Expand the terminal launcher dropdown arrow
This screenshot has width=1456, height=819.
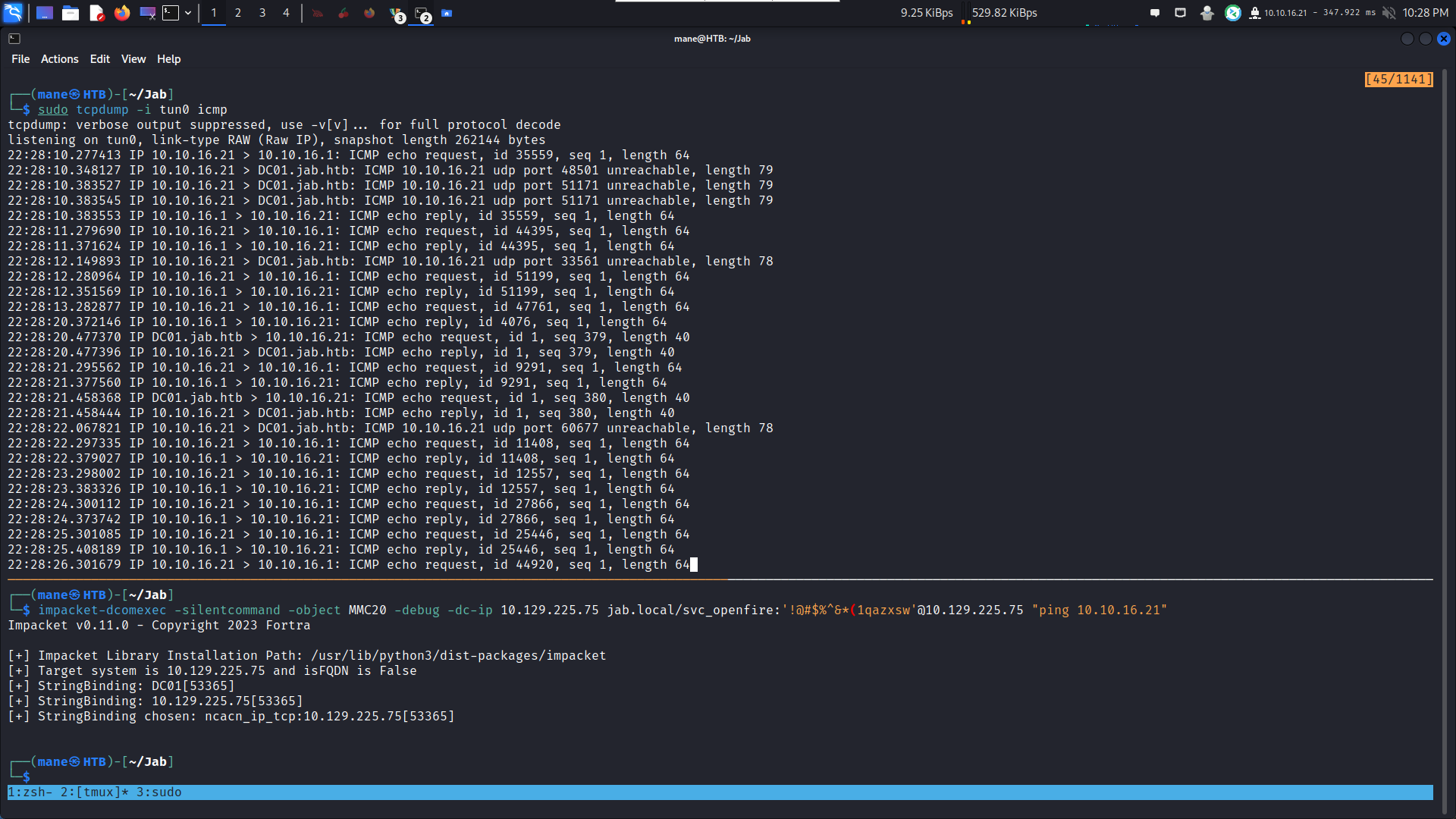[x=188, y=13]
